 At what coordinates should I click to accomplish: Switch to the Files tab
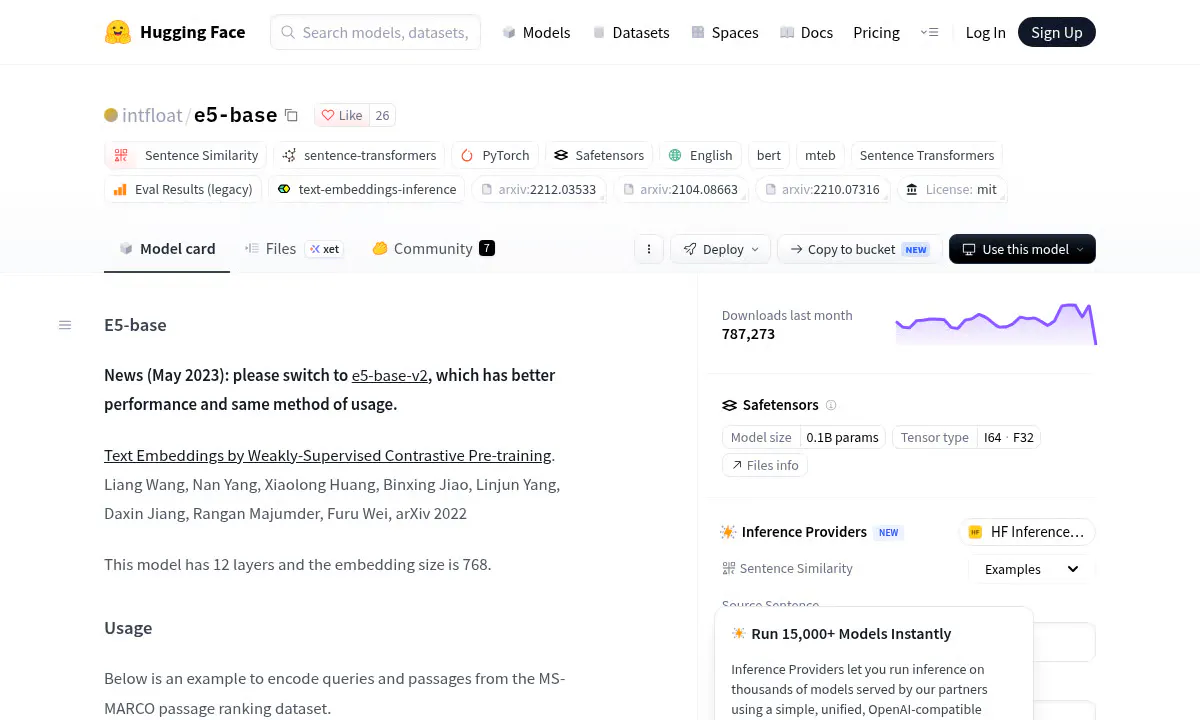pyautogui.click(x=294, y=249)
